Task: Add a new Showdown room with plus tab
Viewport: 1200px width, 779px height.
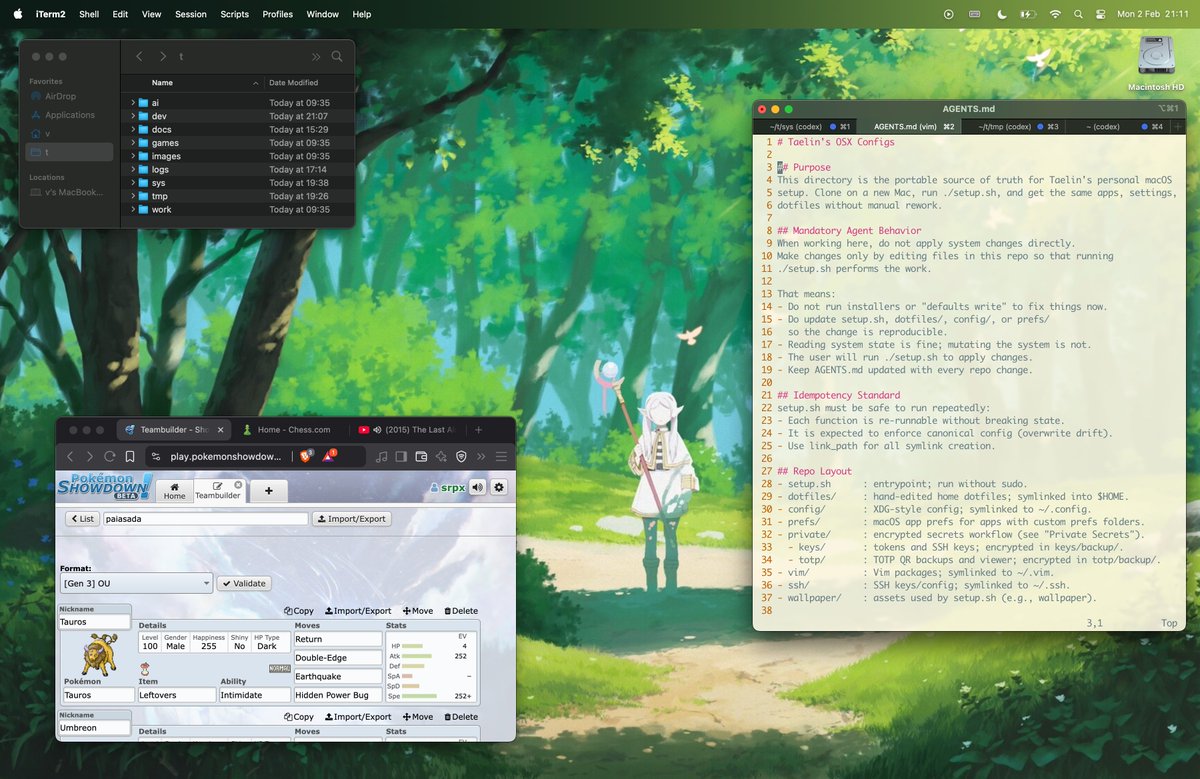Action: coord(269,491)
